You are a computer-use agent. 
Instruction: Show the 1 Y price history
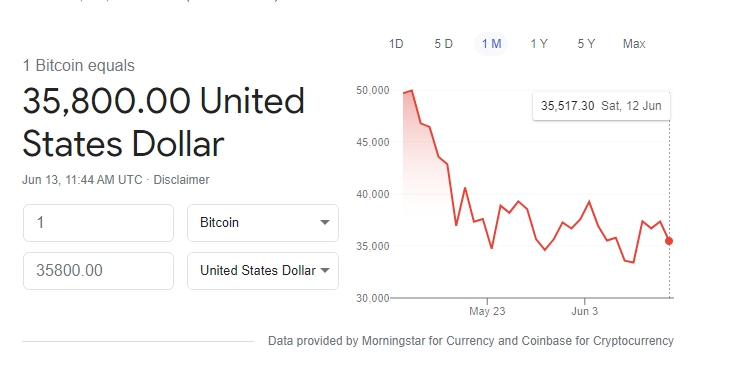tap(539, 44)
